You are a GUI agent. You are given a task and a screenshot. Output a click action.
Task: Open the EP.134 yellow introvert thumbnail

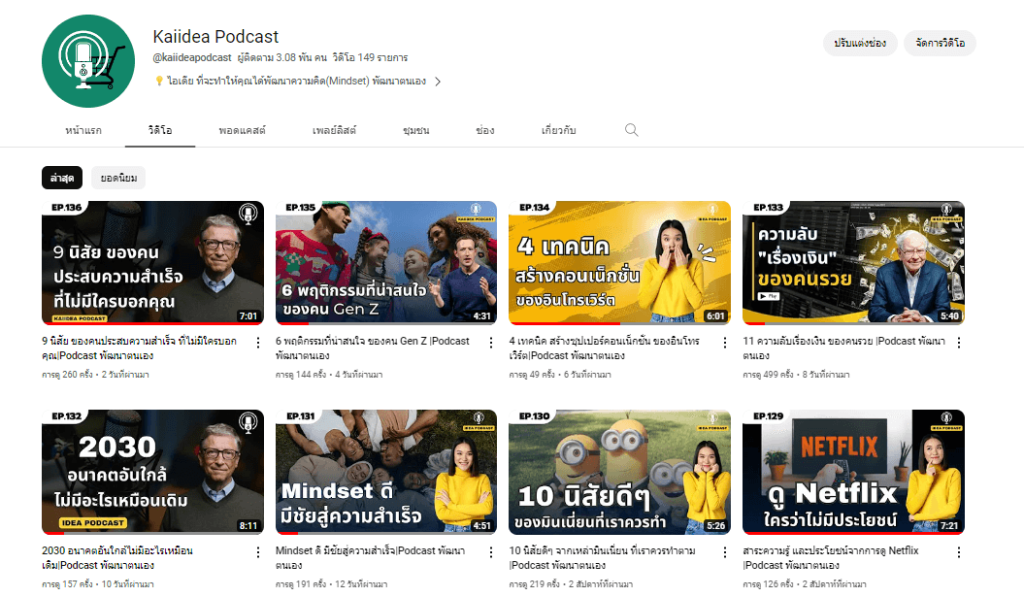pos(620,263)
